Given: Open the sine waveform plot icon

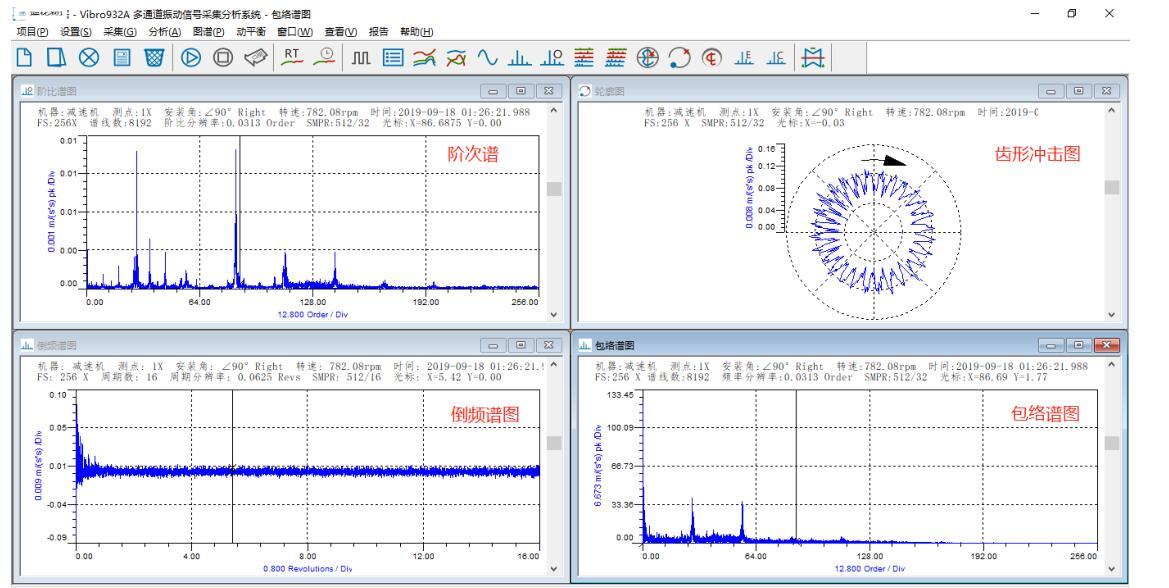Looking at the screenshot, I should pos(488,57).
